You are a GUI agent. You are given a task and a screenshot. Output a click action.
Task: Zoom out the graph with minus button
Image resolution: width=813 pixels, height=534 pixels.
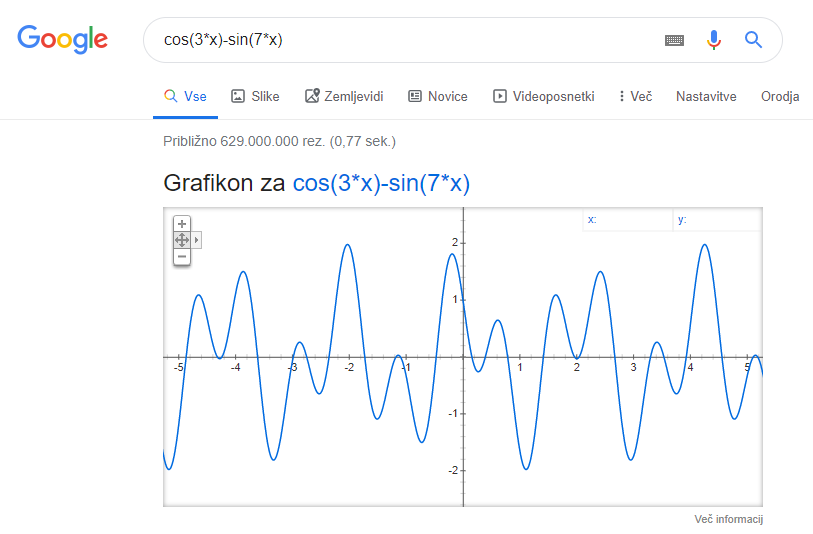click(181, 257)
